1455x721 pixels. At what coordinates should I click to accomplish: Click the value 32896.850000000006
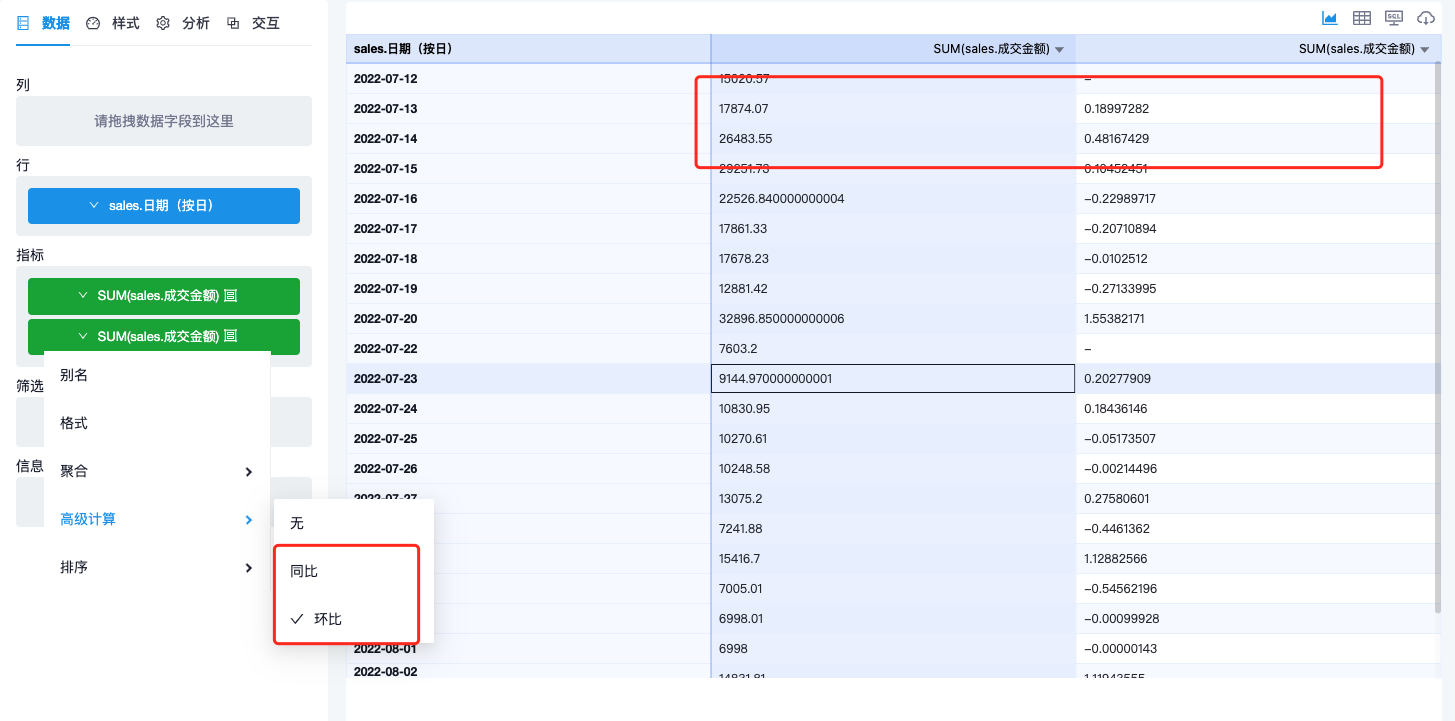(893, 319)
